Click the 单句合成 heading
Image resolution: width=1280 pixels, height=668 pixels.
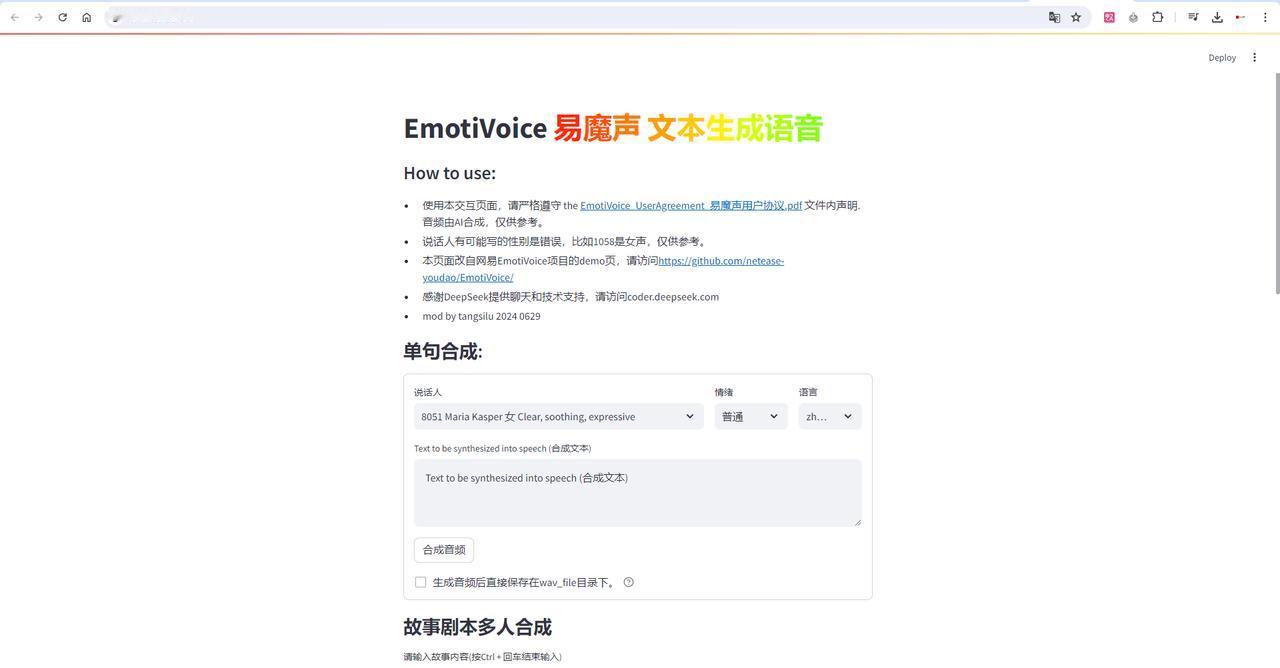coord(443,351)
